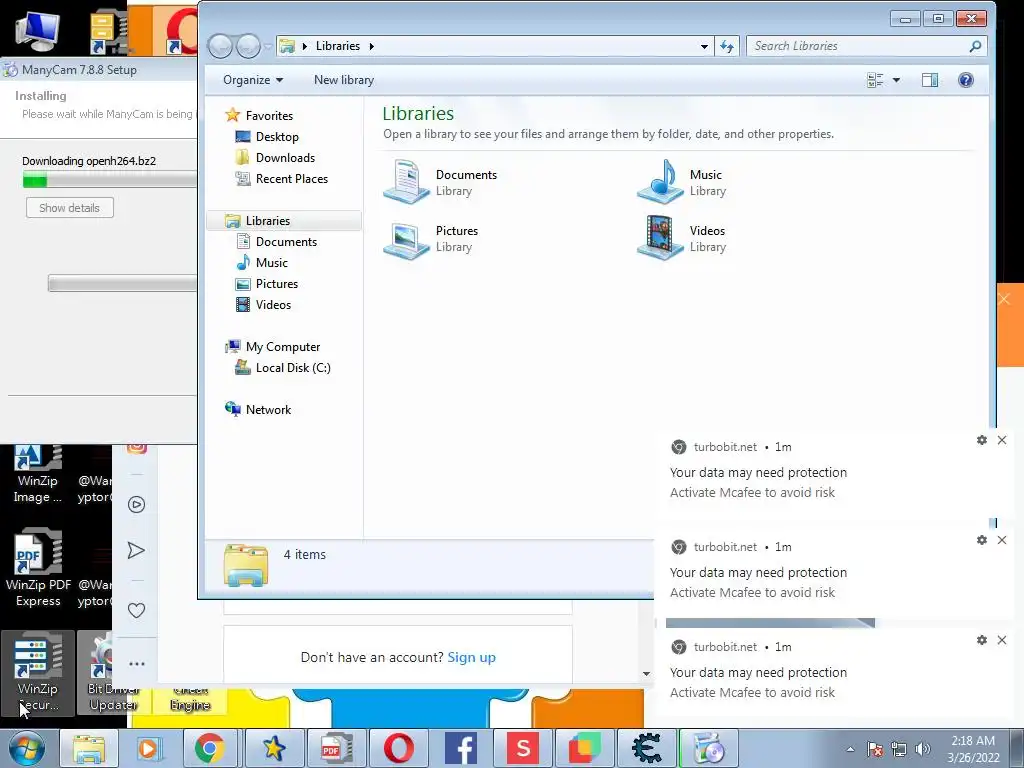Click the taskbar clock showing 2:18 AM
Viewport: 1024px width, 768px height.
(973, 749)
